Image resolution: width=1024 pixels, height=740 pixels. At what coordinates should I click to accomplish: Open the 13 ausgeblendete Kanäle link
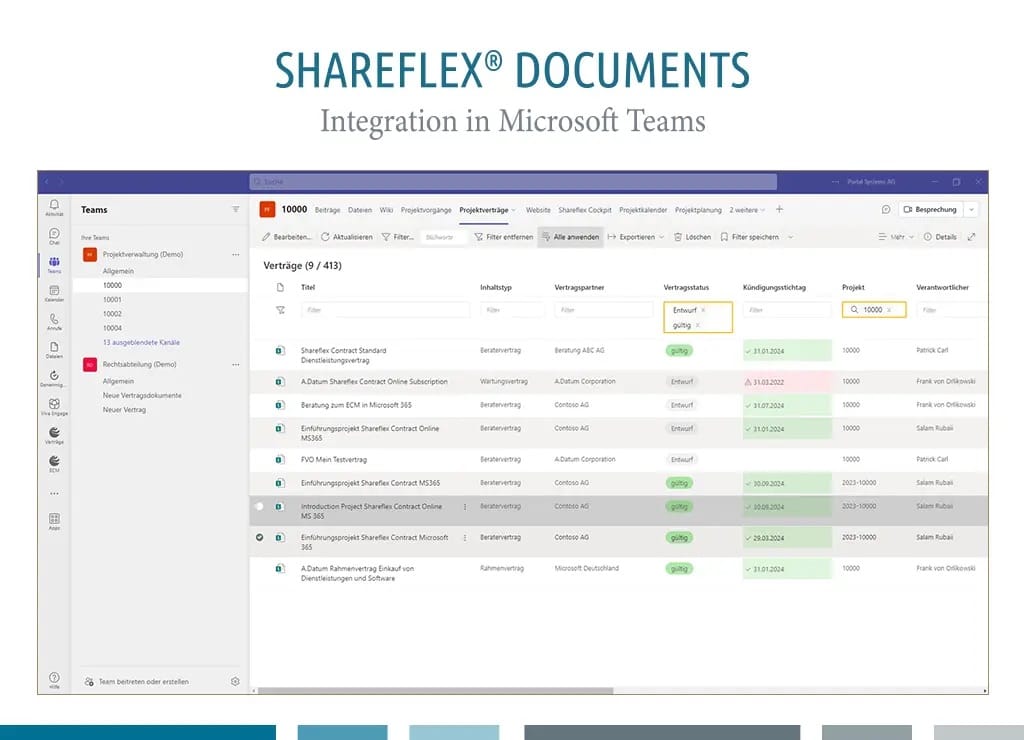pyautogui.click(x=140, y=342)
